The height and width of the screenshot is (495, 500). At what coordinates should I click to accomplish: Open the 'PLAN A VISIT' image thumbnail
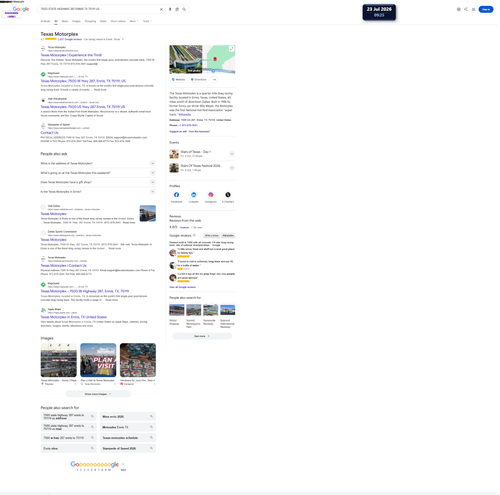[98, 360]
